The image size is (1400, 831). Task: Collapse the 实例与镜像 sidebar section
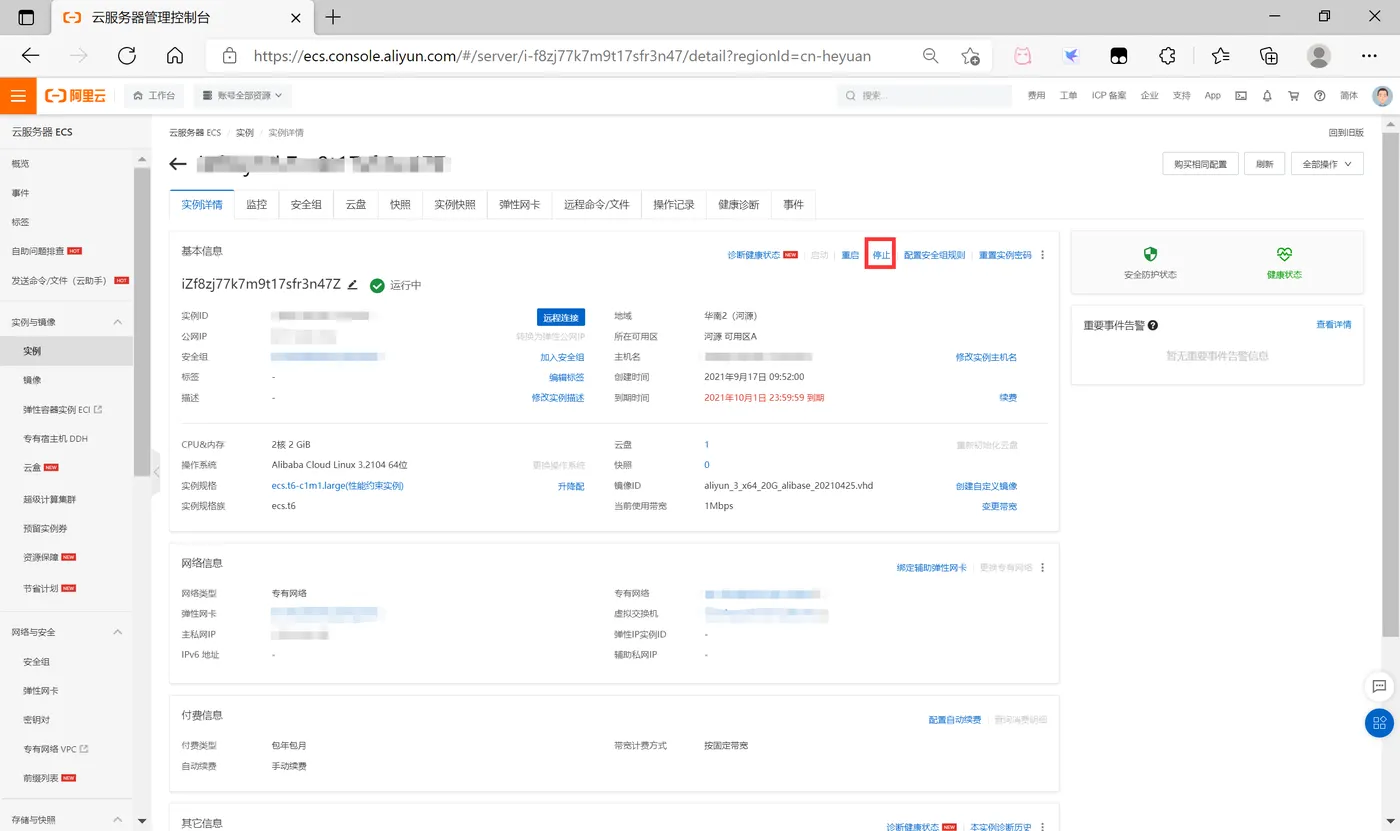pyautogui.click(x=118, y=322)
